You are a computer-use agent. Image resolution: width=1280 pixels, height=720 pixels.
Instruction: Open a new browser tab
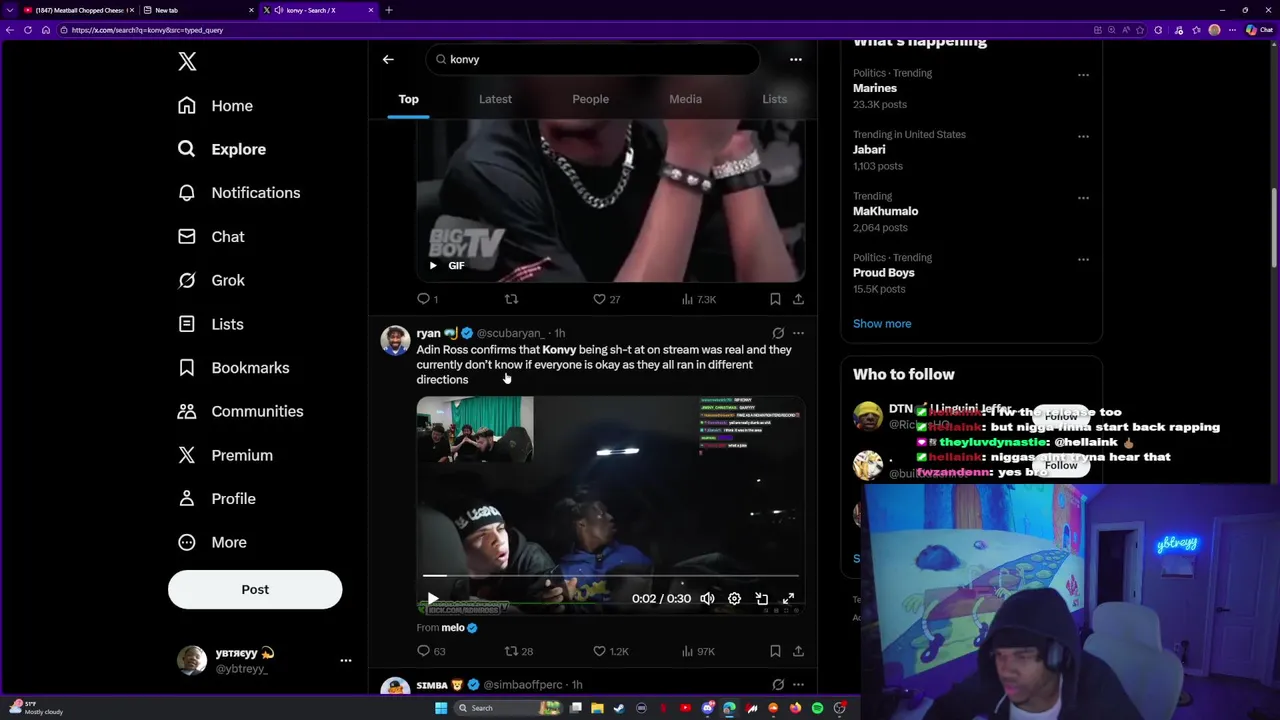coord(389,10)
